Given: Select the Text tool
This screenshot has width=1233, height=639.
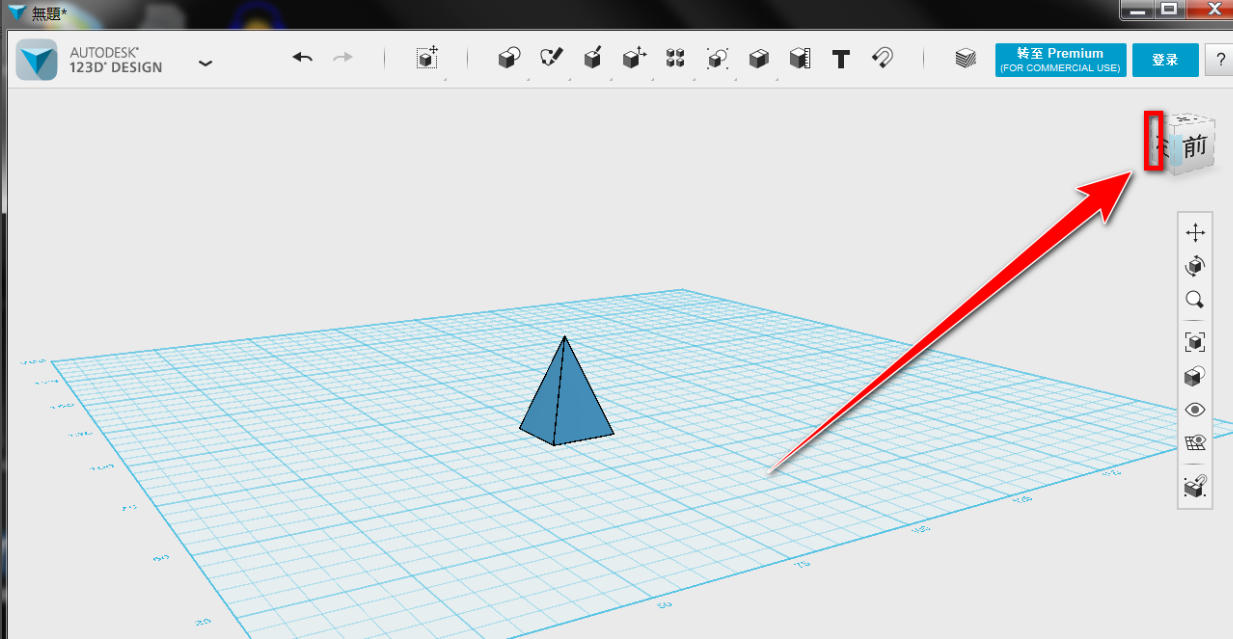Looking at the screenshot, I should (841, 59).
